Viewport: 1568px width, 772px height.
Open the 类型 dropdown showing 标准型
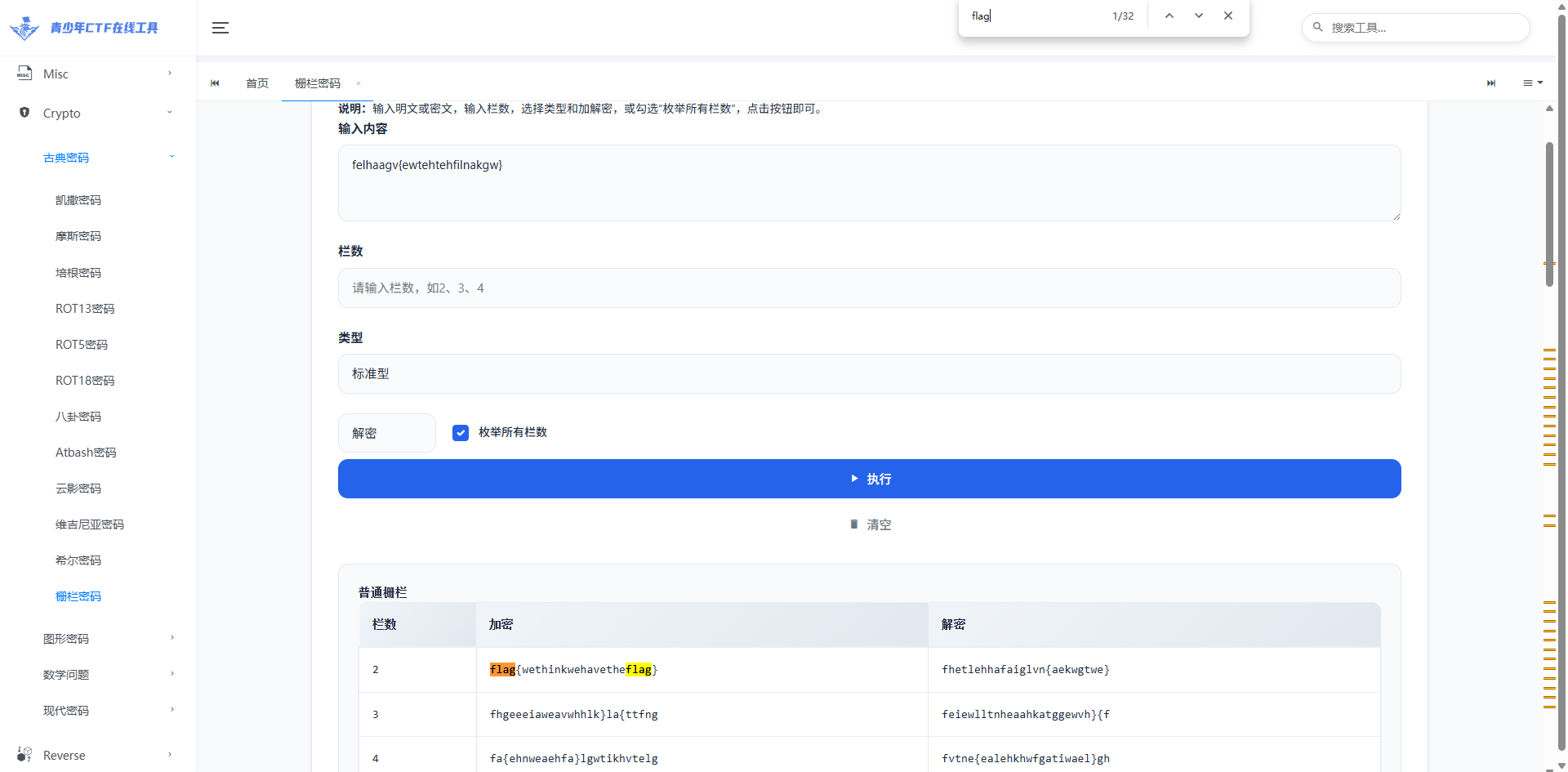[x=869, y=374]
